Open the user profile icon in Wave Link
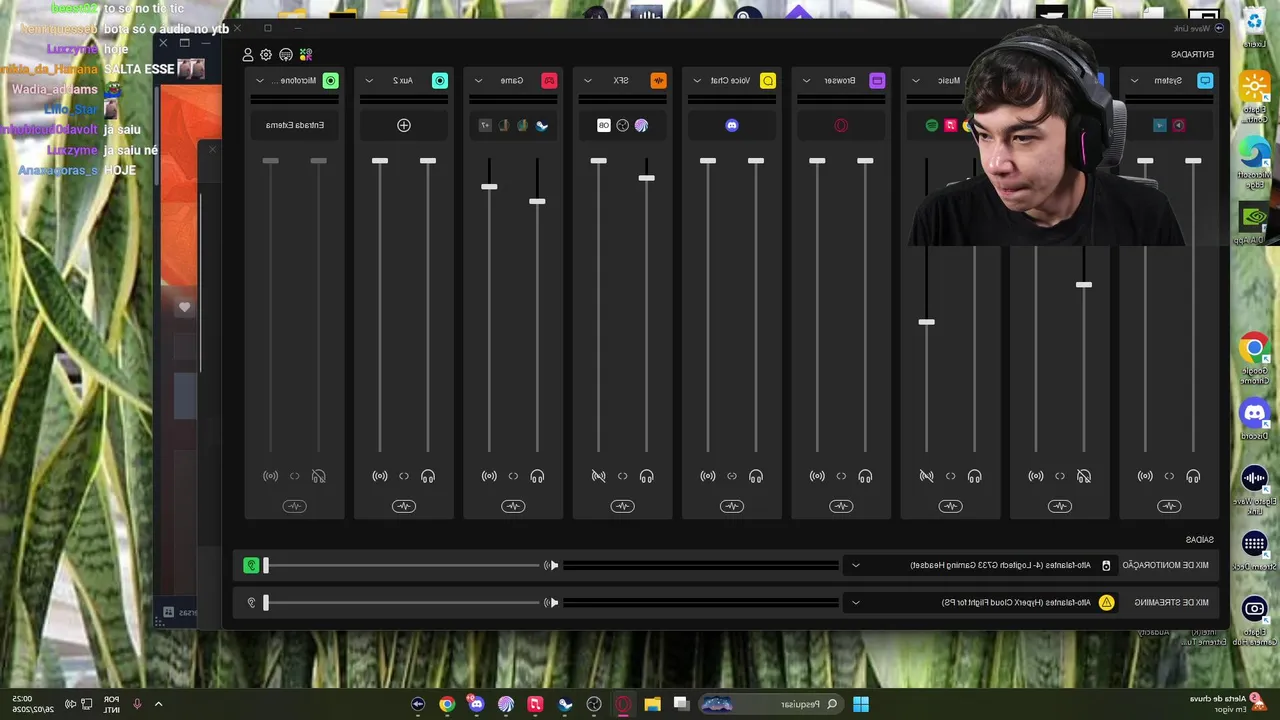1280x720 pixels. pyautogui.click(x=248, y=55)
